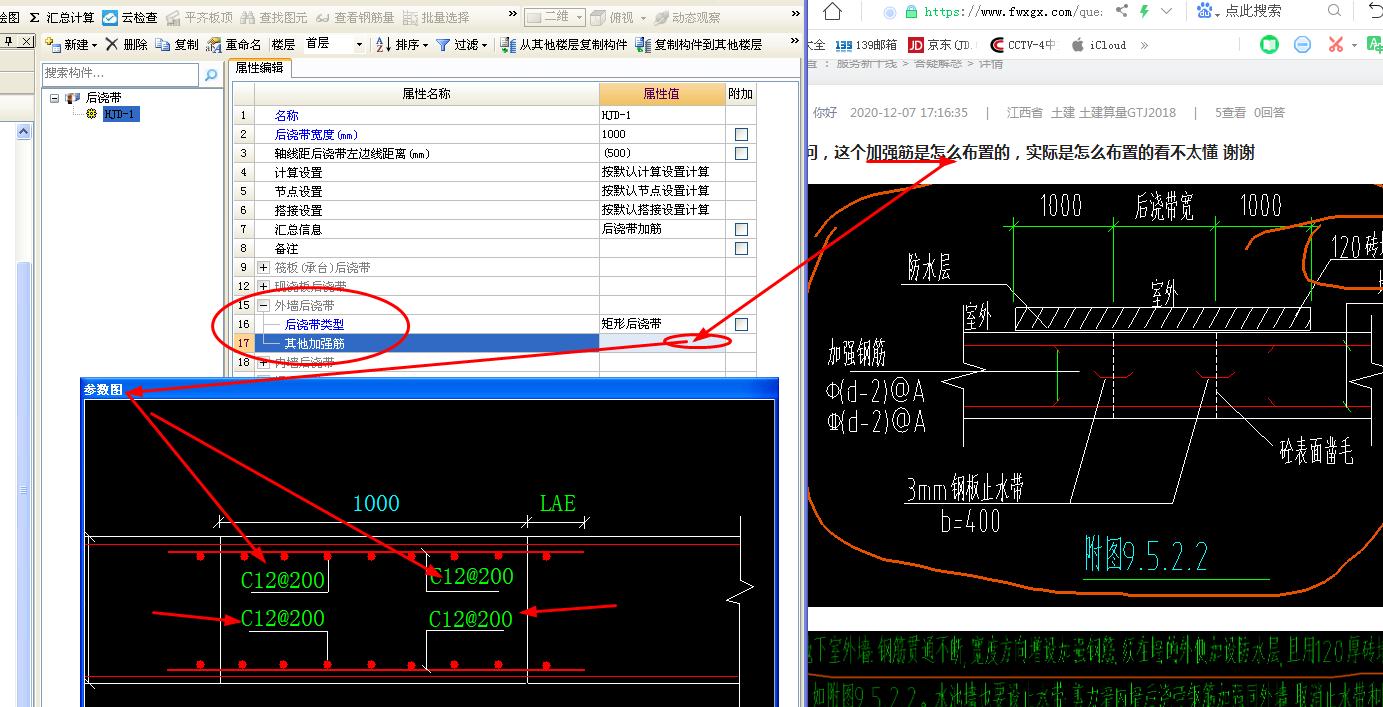Viewport: 1383px width, 707px height.
Task: Switch to 属性编辑 tab
Action: point(259,67)
